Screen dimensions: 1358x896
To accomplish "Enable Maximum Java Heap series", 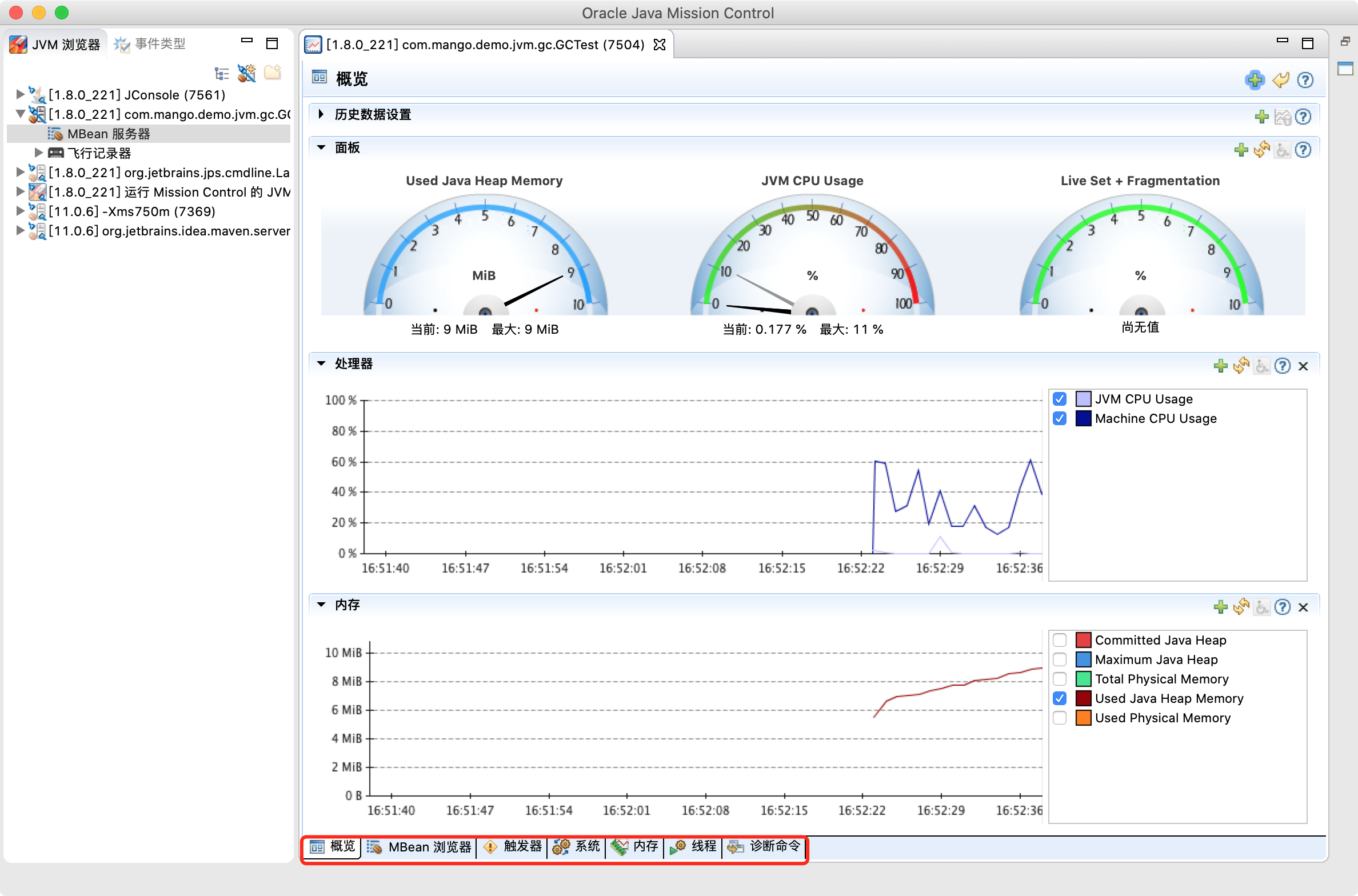I will (x=1060, y=659).
